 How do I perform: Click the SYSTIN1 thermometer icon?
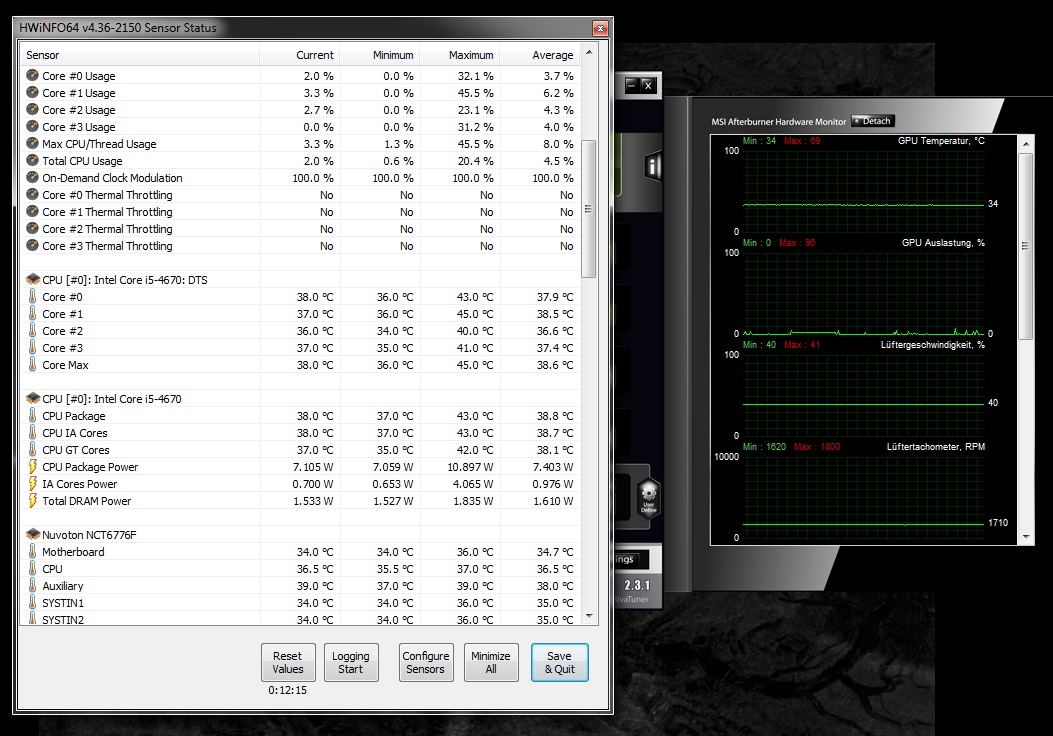[x=32, y=602]
